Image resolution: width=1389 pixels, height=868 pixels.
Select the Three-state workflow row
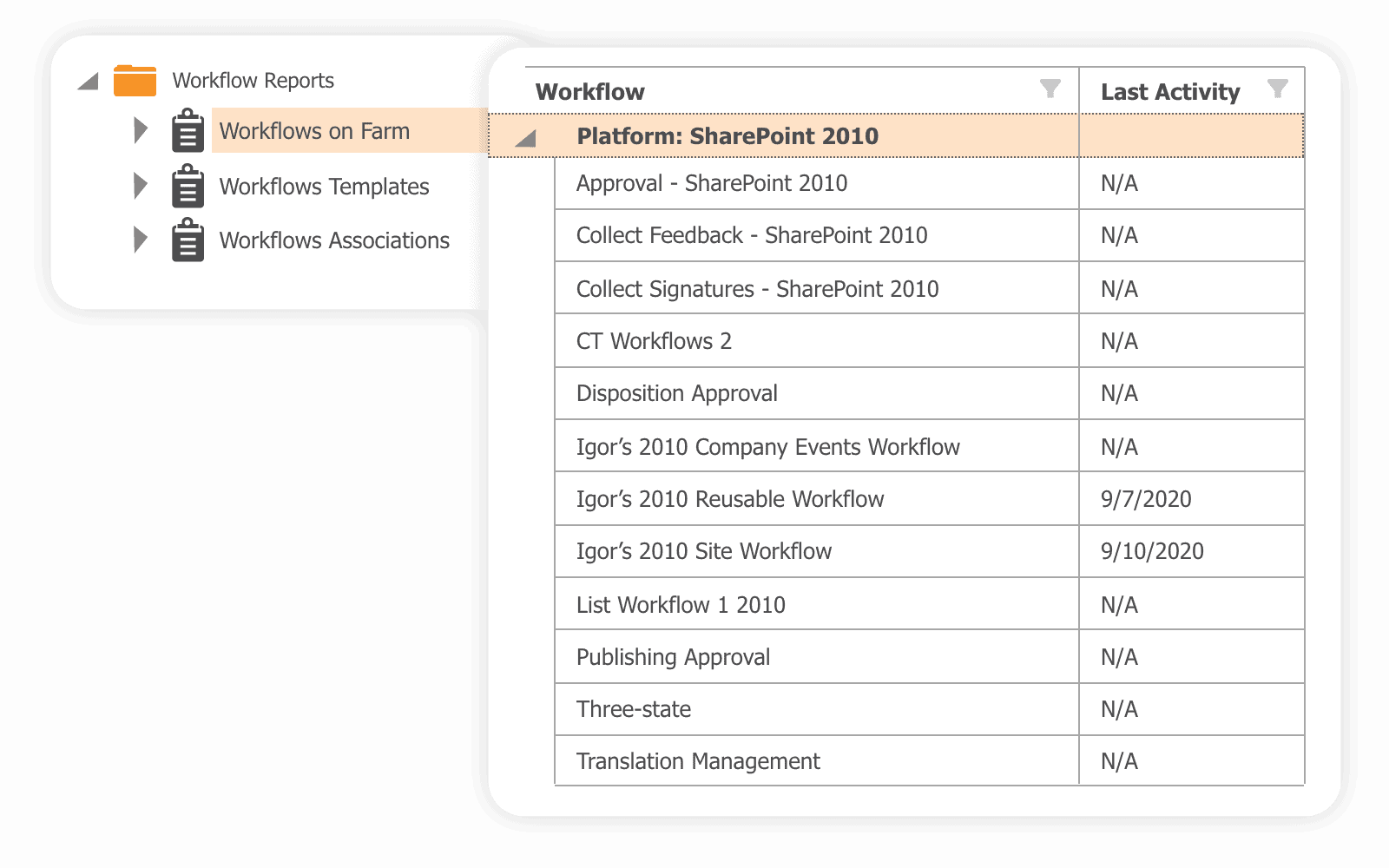click(x=633, y=709)
